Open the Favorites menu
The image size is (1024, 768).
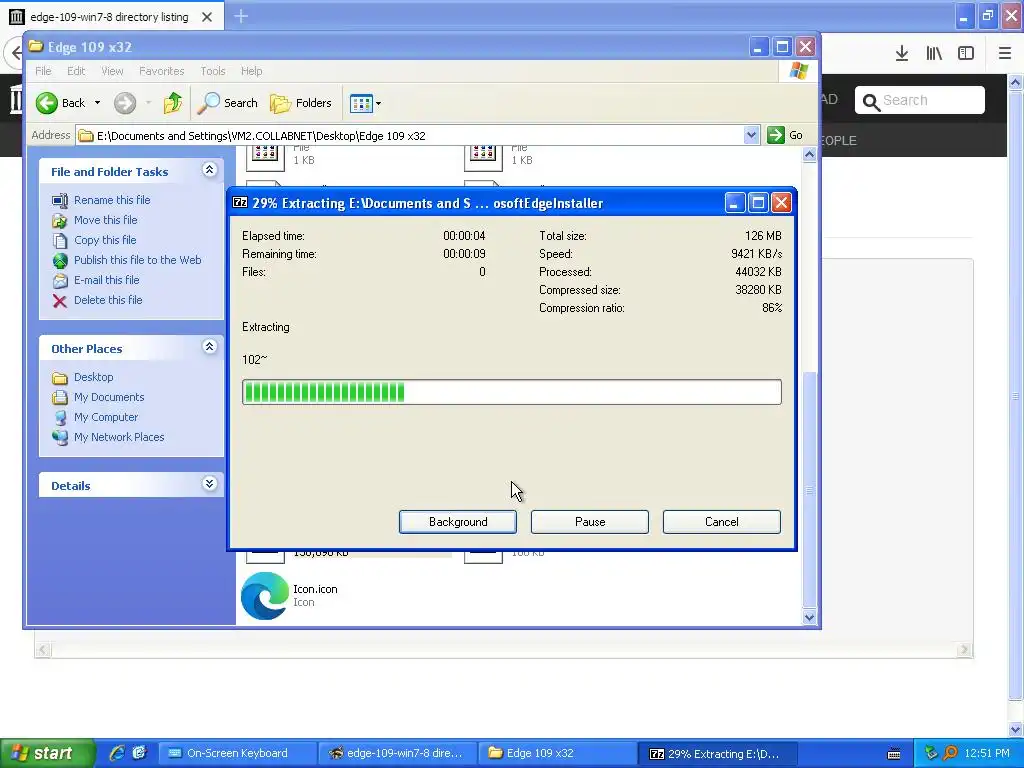(161, 71)
